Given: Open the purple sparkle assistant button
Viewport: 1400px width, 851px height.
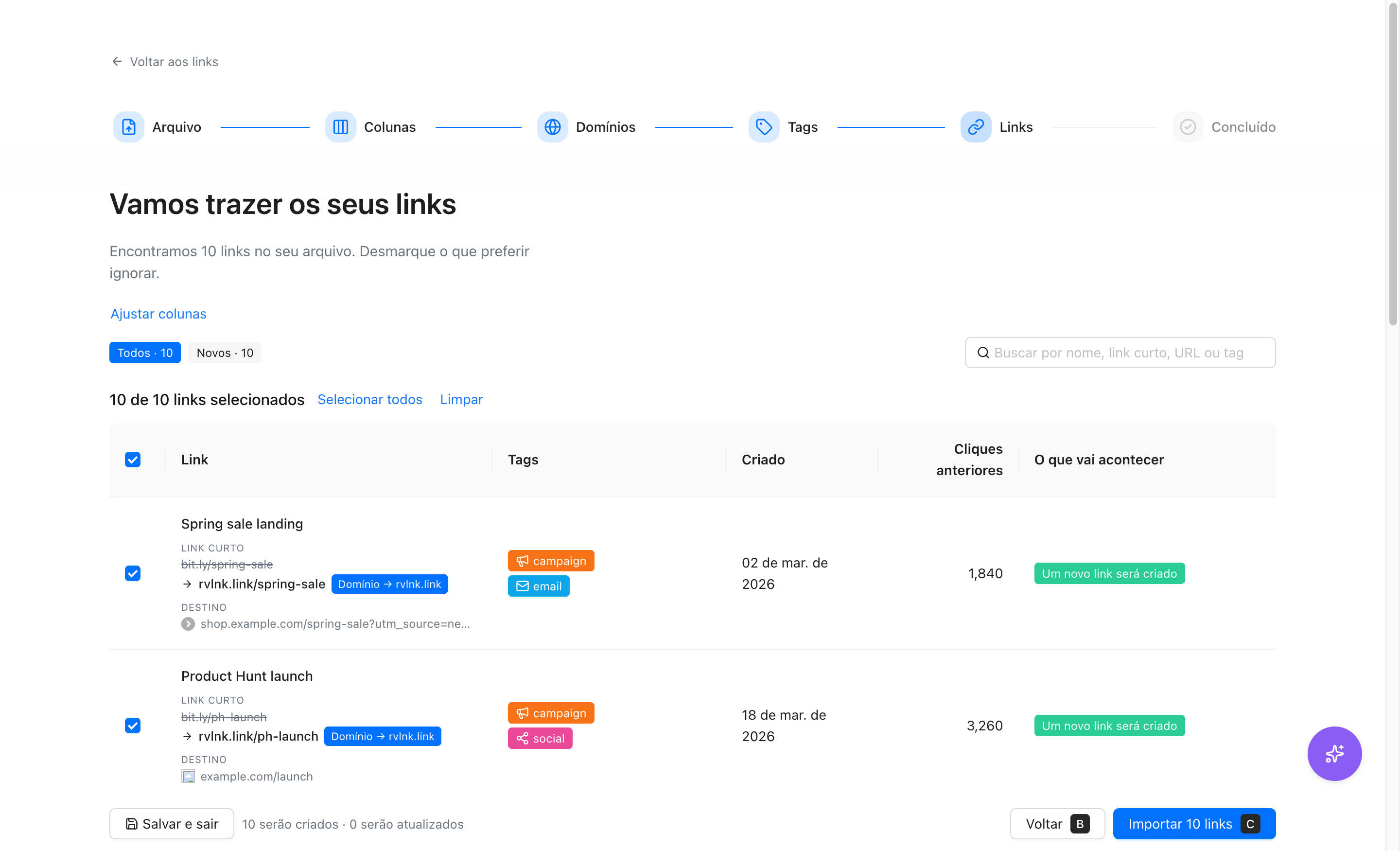Looking at the screenshot, I should click(1334, 753).
